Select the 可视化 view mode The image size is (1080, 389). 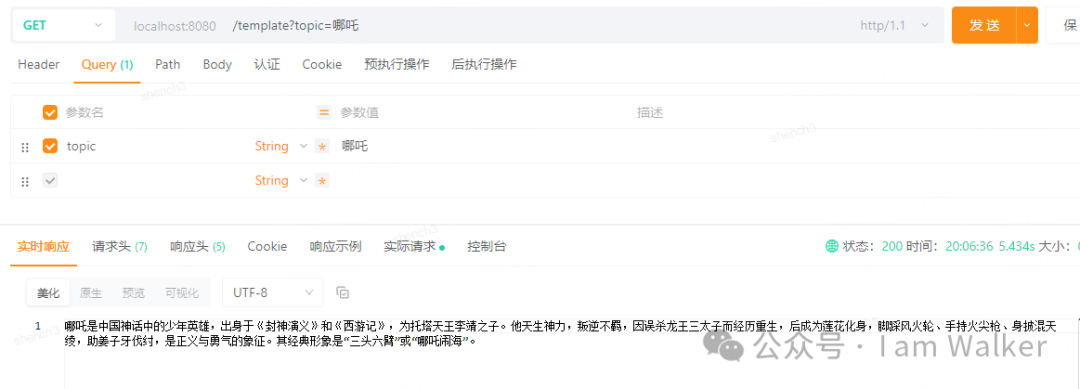click(182, 293)
